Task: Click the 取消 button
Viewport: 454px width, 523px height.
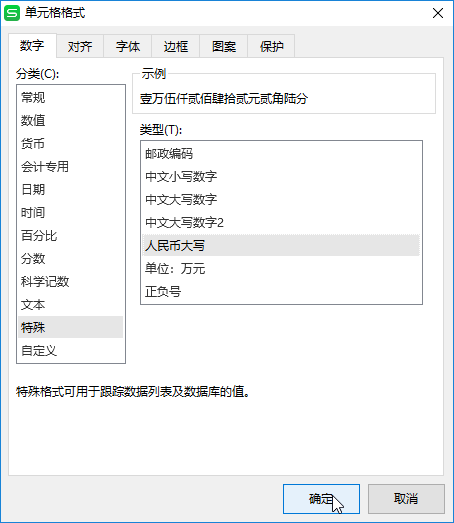Action: pyautogui.click(x=406, y=499)
